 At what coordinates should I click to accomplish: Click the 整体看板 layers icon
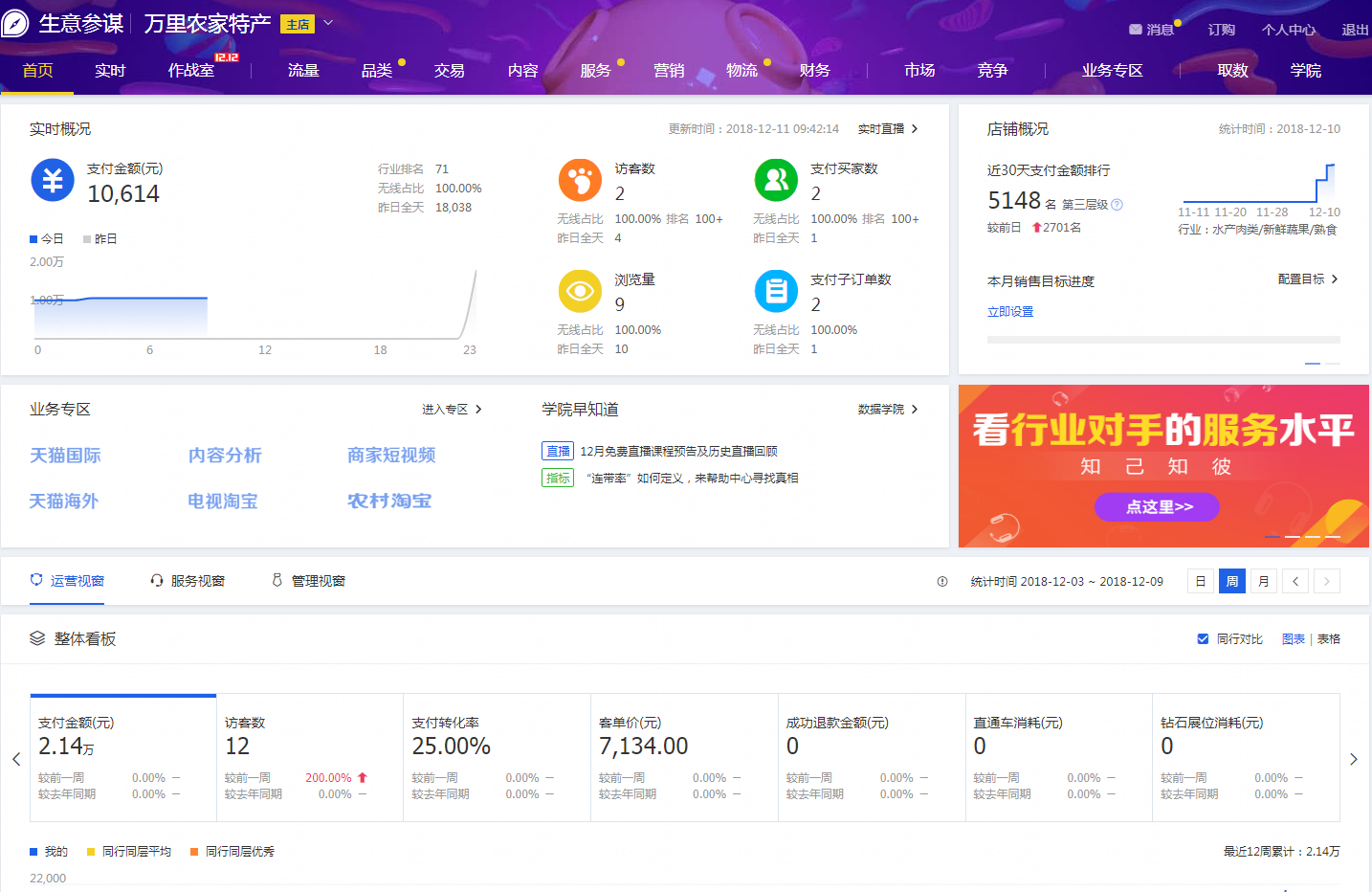coord(37,638)
